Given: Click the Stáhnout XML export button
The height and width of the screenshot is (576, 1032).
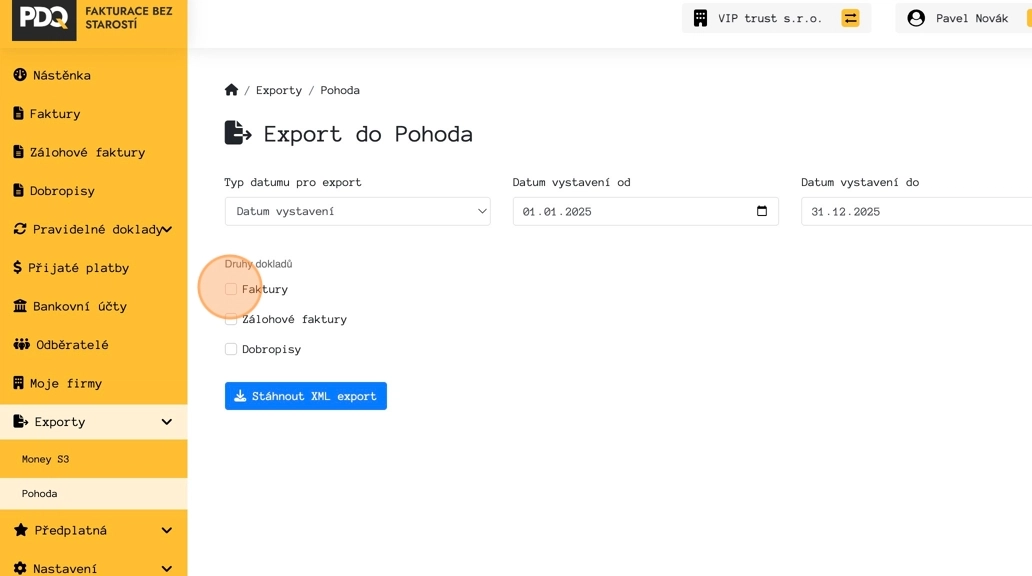Looking at the screenshot, I should (306, 396).
